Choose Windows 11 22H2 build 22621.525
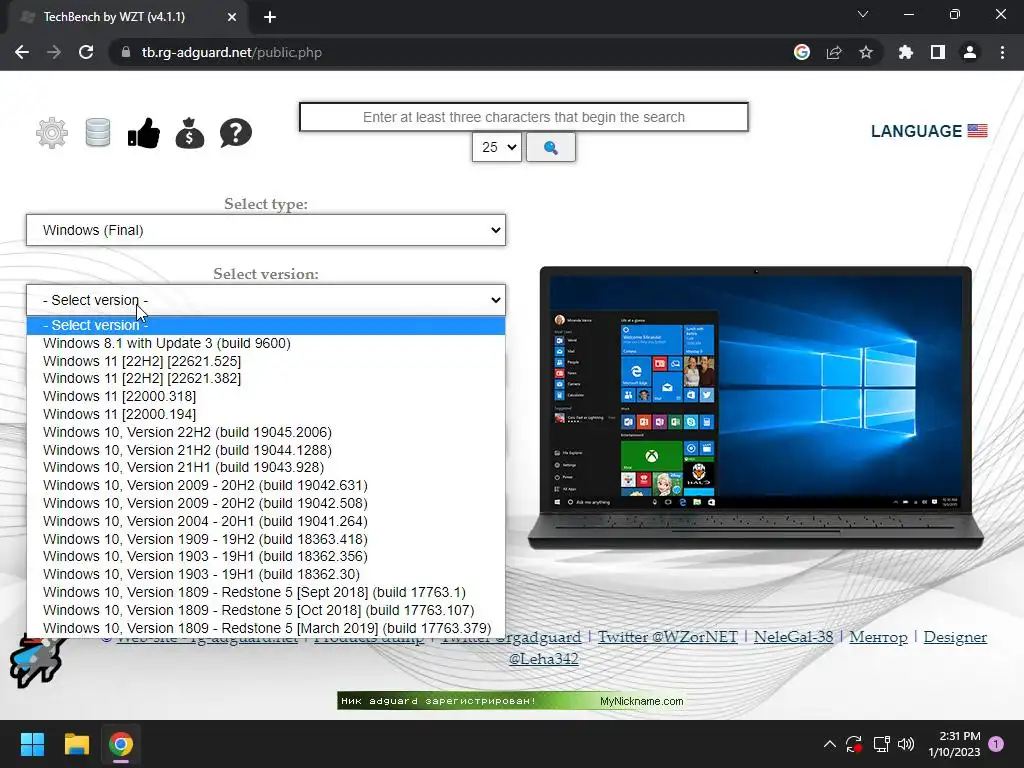The height and width of the screenshot is (768, 1024). click(266, 361)
